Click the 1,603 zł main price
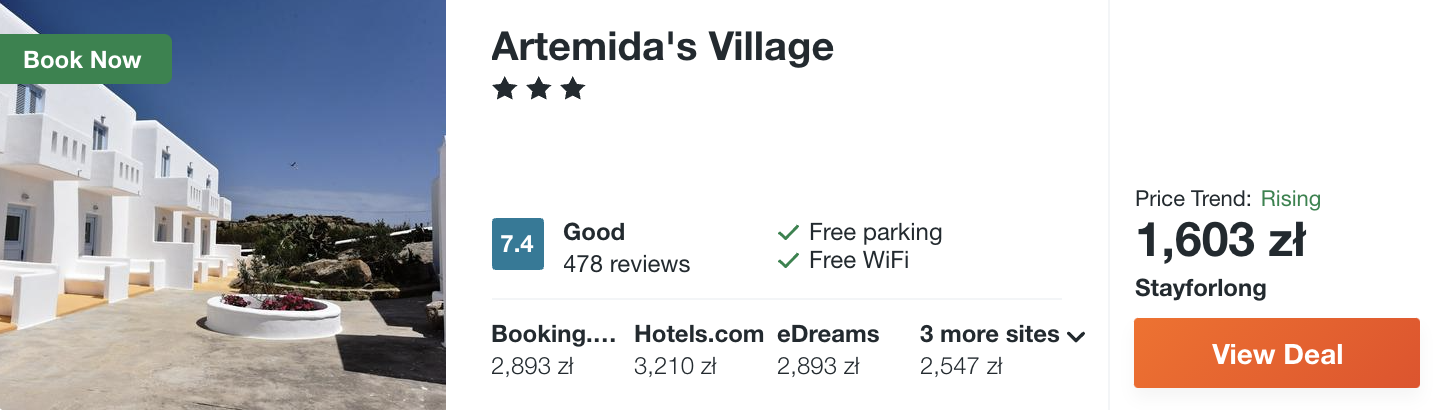The height and width of the screenshot is (410, 1442). tap(1221, 240)
